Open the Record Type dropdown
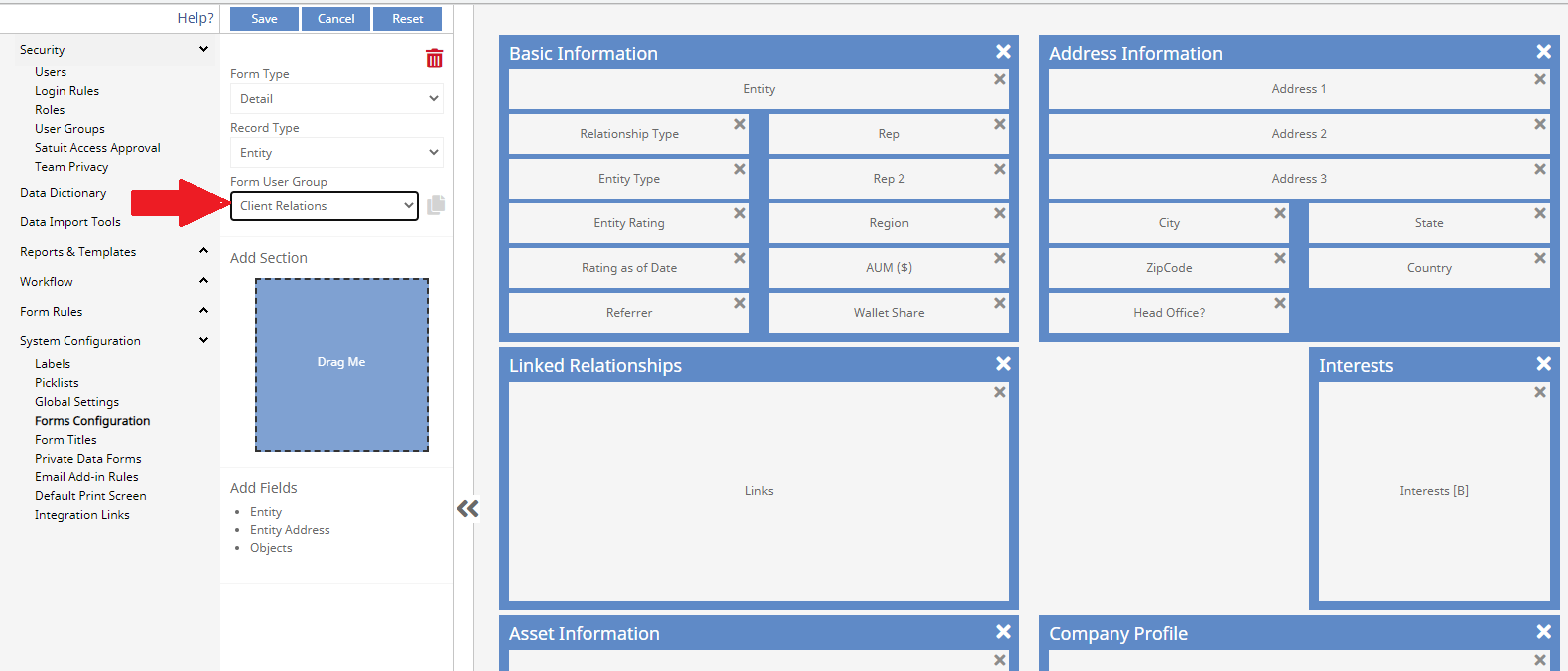 (x=336, y=153)
